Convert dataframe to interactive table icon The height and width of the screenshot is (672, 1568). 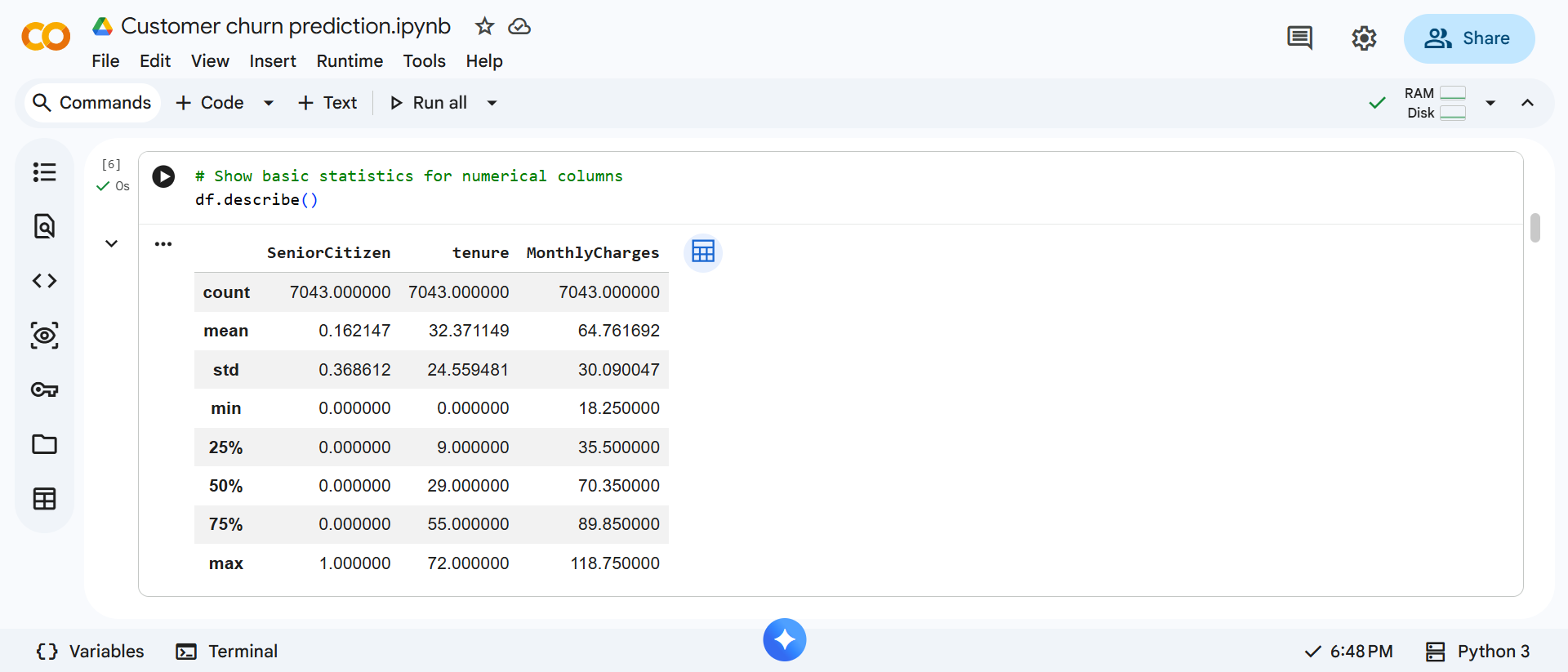pyautogui.click(x=702, y=251)
